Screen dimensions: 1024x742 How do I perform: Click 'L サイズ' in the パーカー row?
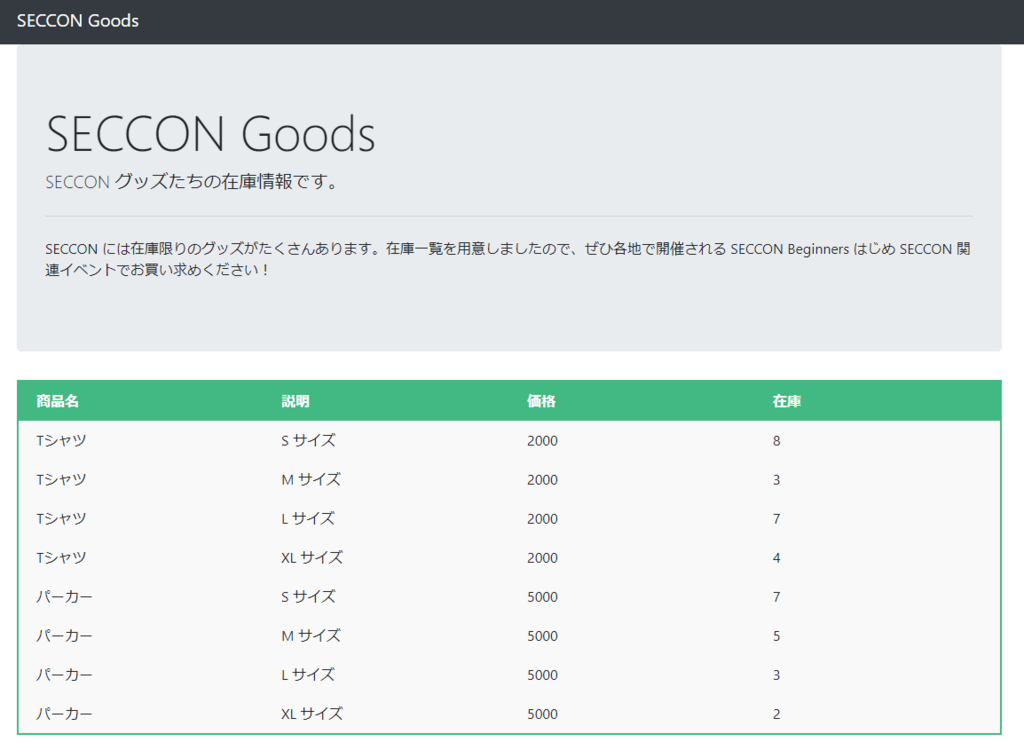pyautogui.click(x=308, y=675)
